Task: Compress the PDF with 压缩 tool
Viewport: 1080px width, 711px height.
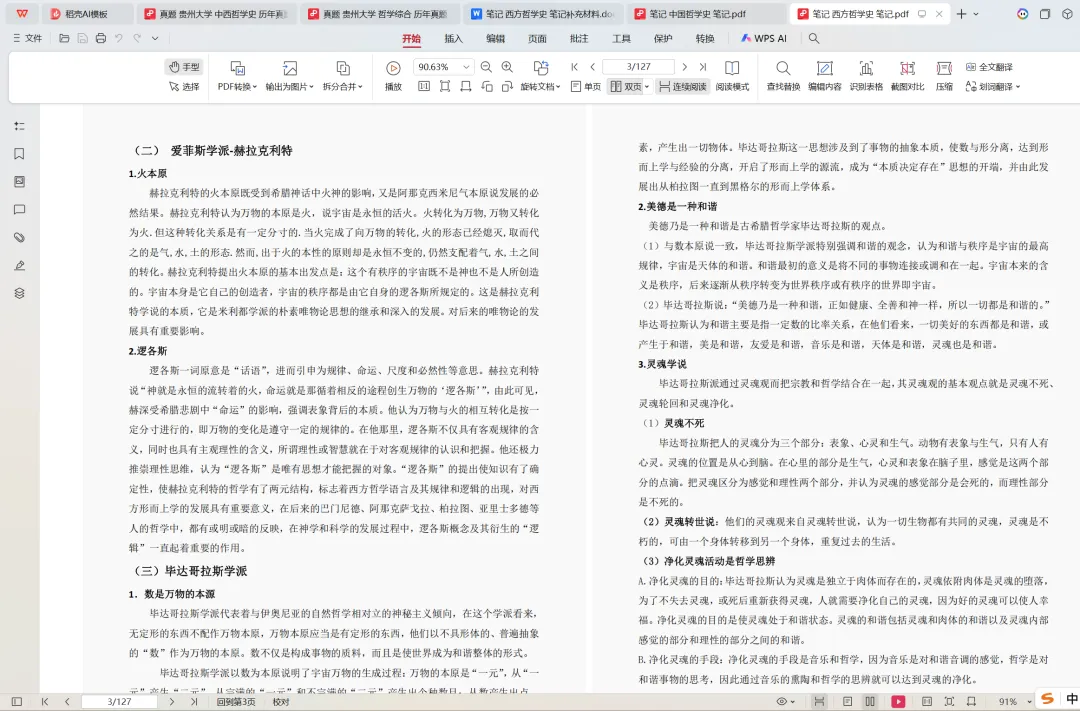Action: 943,75
